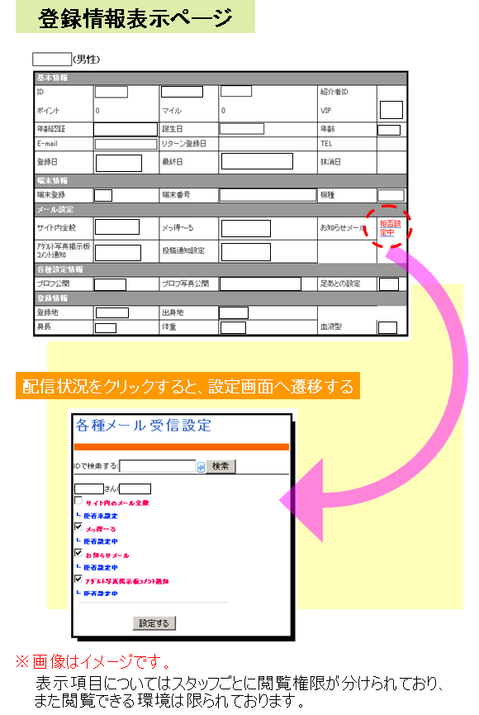
Task: Click the 登録情報表示ページ page title
Action: tap(135, 19)
